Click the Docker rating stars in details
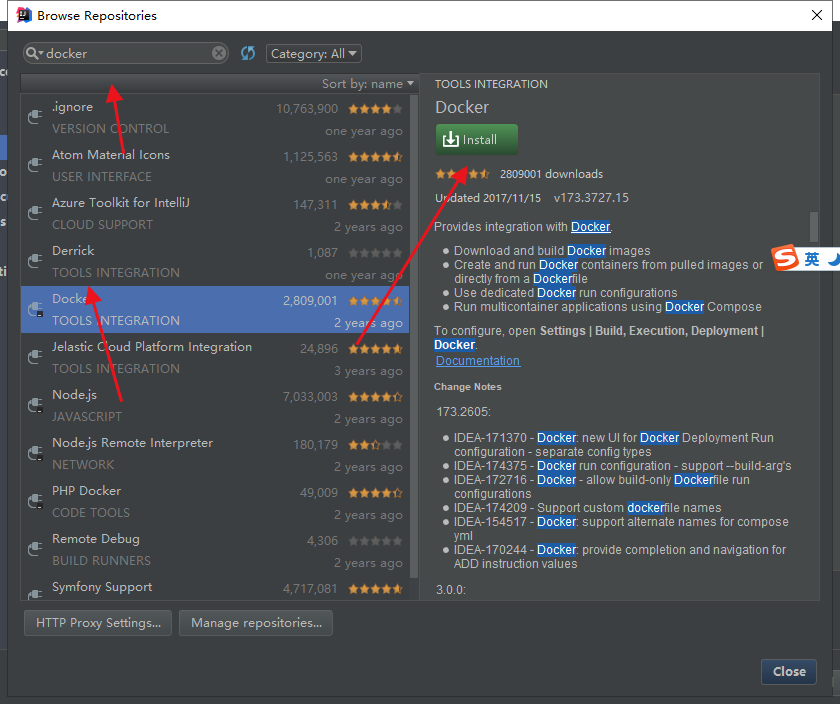840x704 pixels. point(462,174)
